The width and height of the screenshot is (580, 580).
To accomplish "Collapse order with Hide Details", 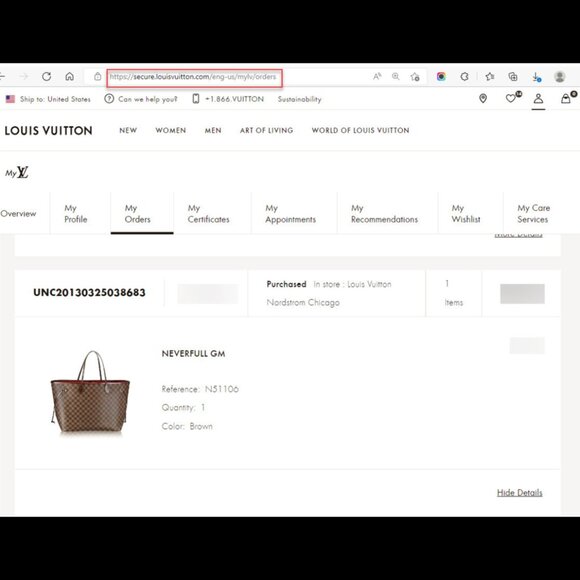I will coord(519,493).
